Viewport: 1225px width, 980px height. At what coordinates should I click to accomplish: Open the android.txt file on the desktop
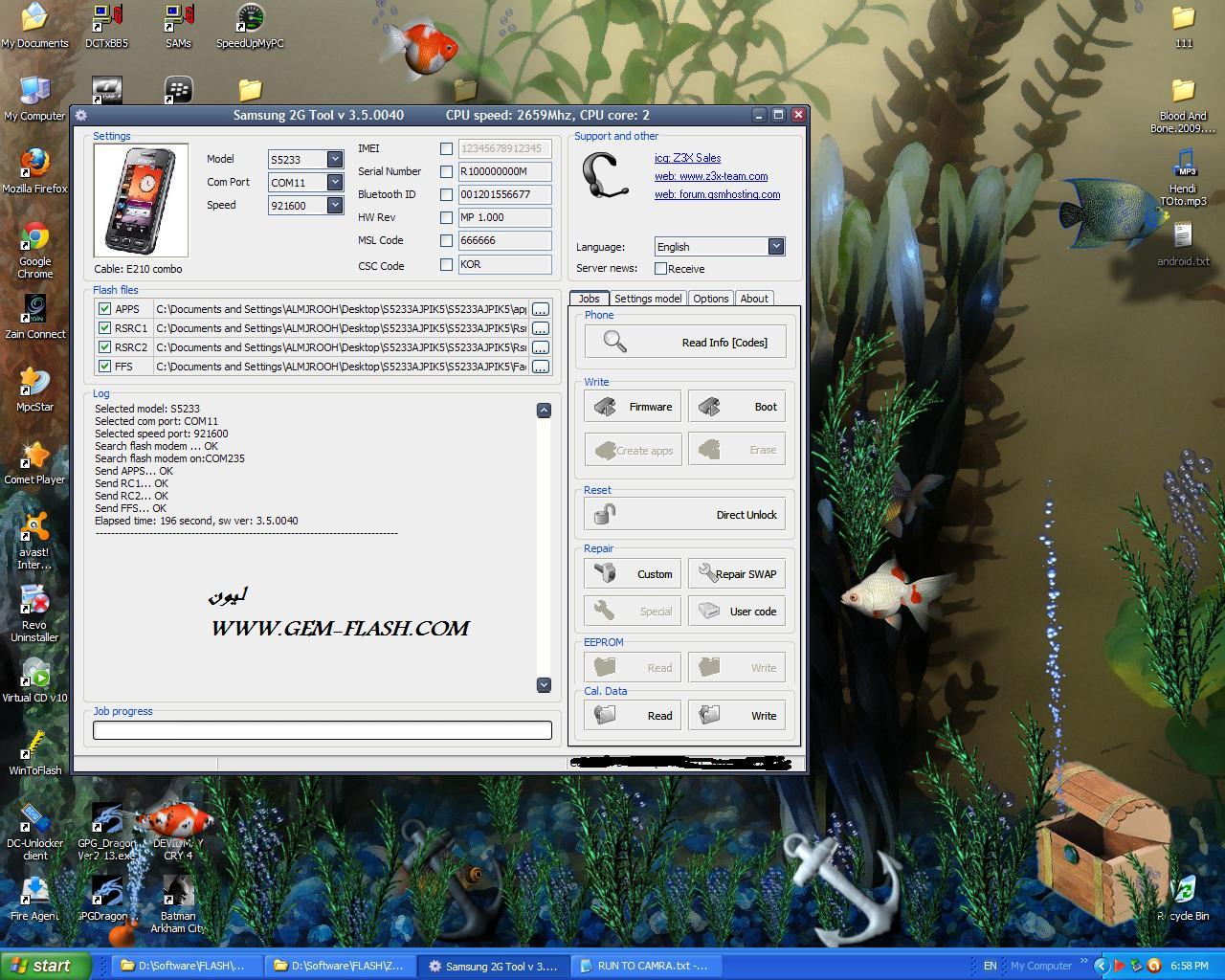(x=1183, y=244)
